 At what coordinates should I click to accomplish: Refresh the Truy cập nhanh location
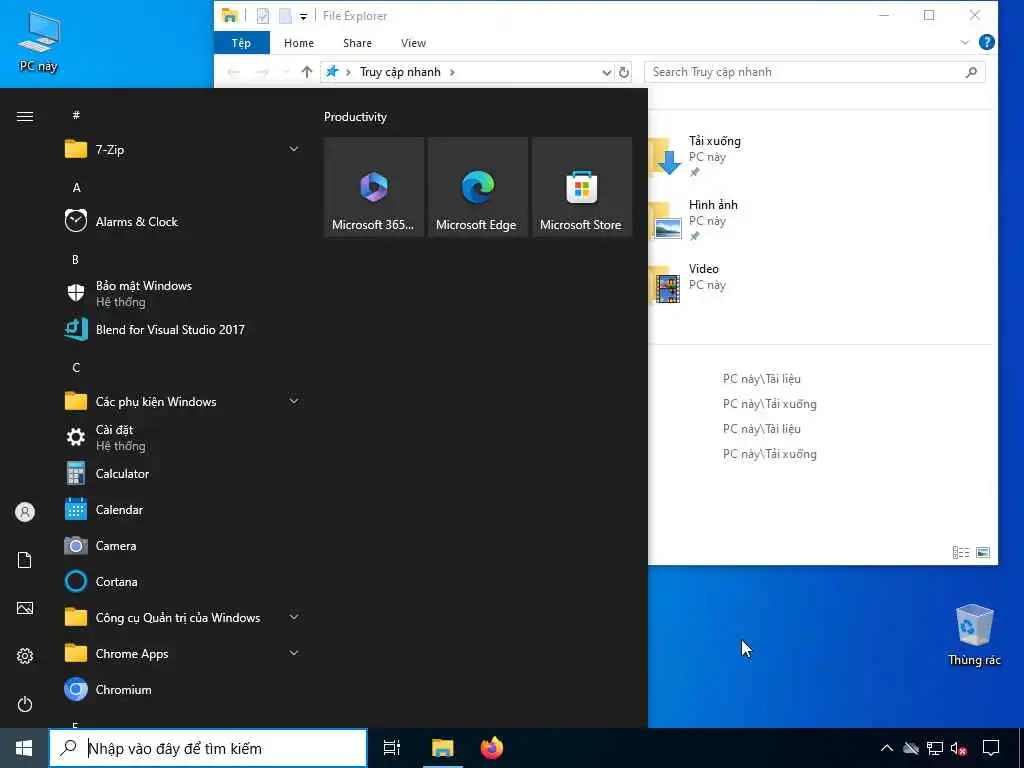click(x=624, y=72)
